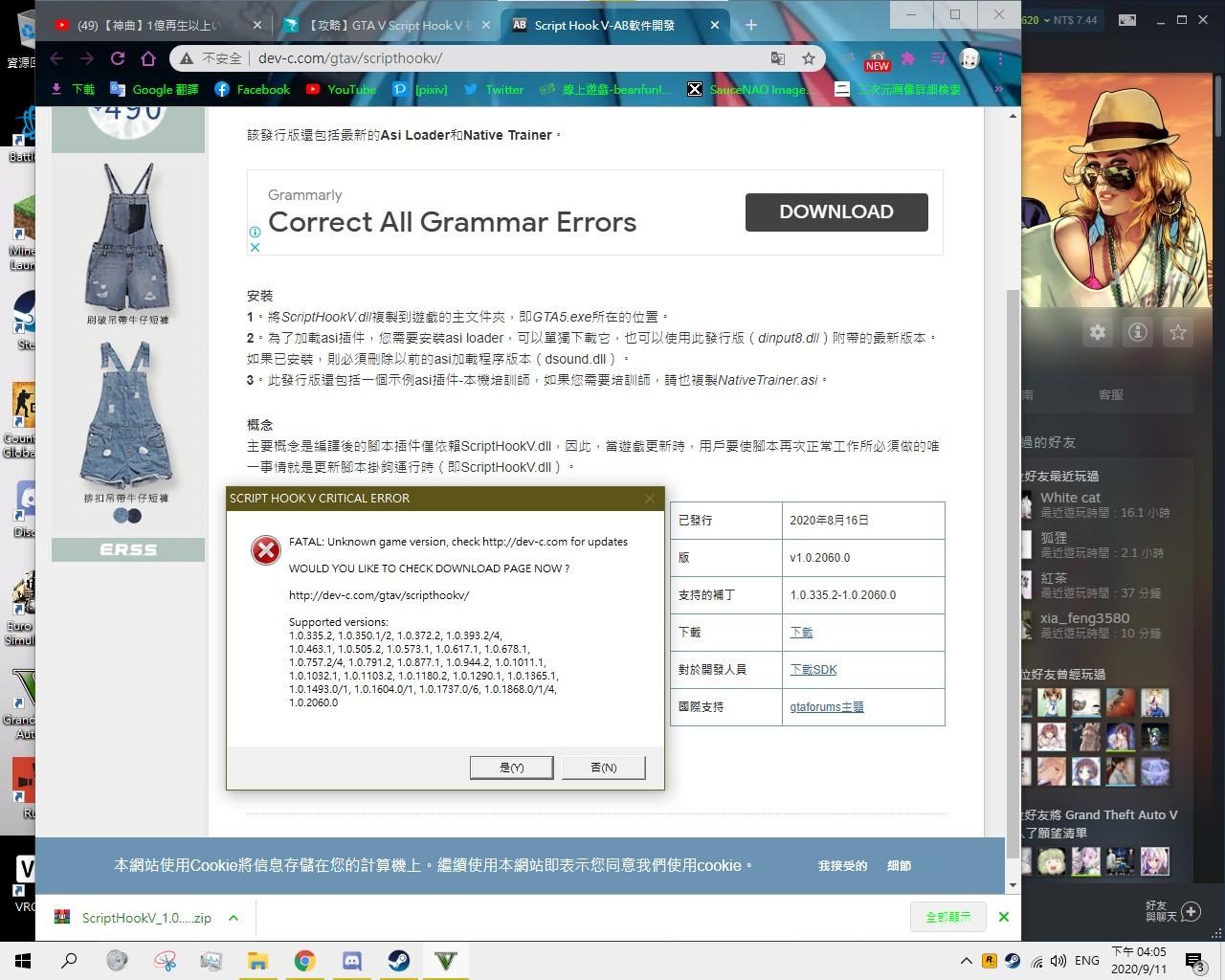Screen dimensions: 1225x980
Task: Click the translate page icon in address bar
Action: [x=778, y=58]
